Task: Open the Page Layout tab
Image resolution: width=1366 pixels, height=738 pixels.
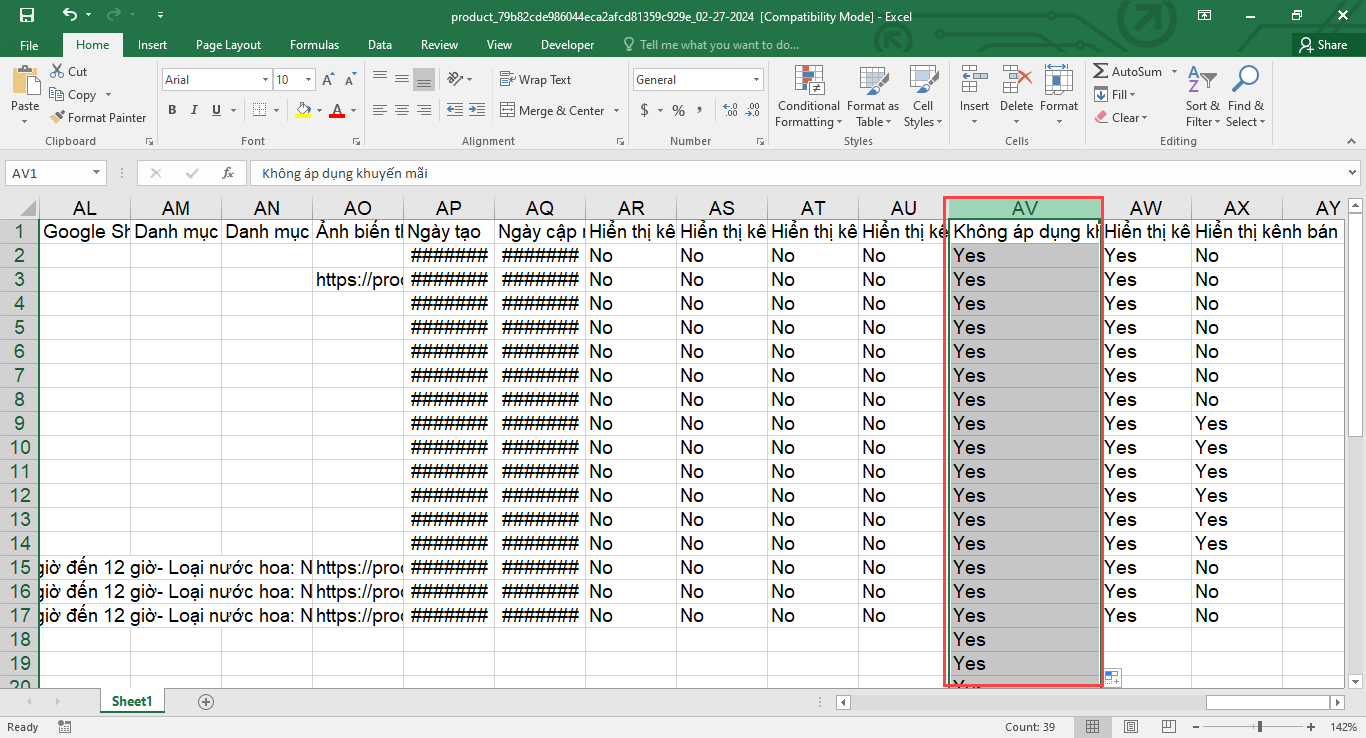Action: pyautogui.click(x=228, y=45)
